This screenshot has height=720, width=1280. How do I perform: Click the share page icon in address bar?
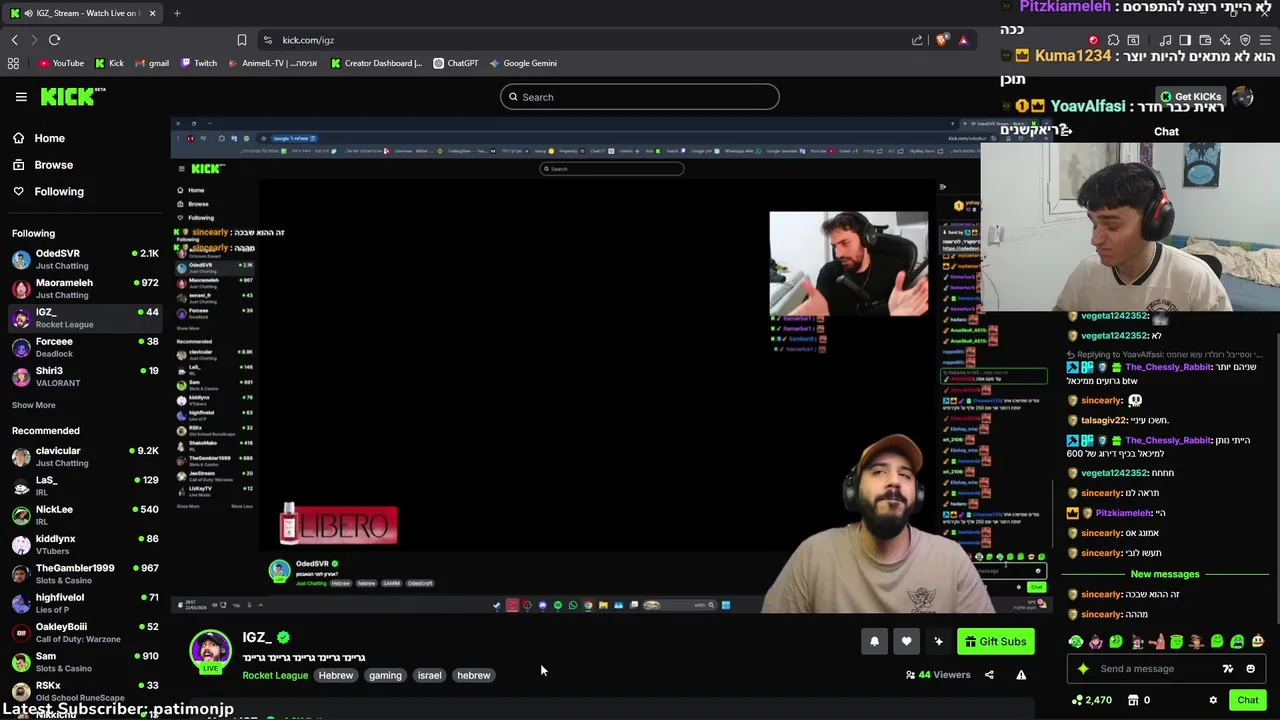[917, 40]
